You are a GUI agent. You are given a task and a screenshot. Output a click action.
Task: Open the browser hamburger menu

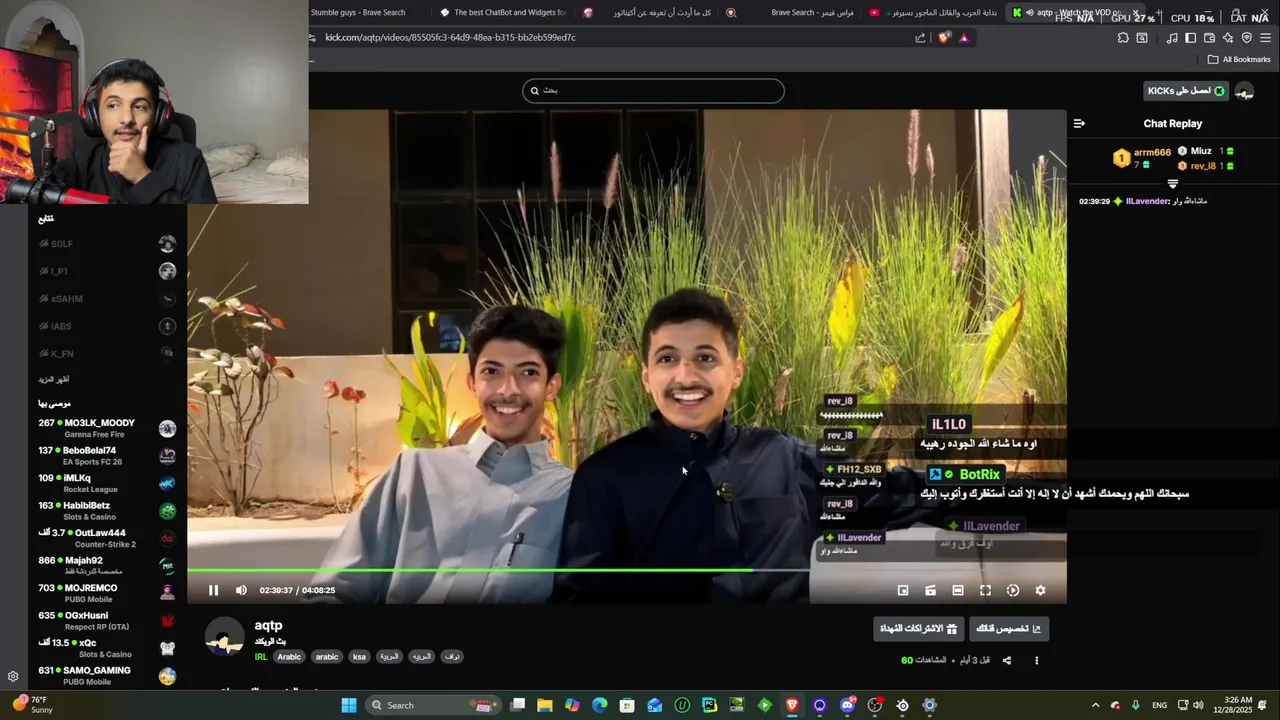tap(1265, 38)
